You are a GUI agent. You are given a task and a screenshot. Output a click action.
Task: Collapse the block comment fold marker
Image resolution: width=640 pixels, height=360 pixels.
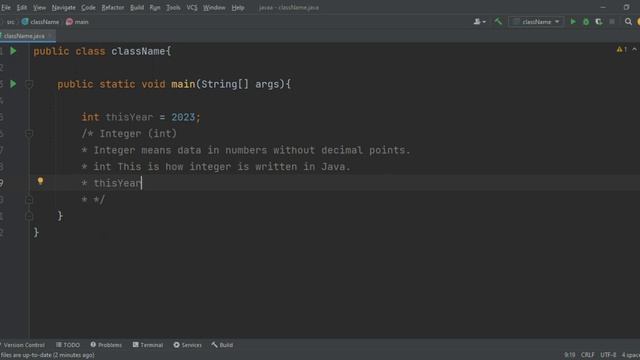pos(29,133)
